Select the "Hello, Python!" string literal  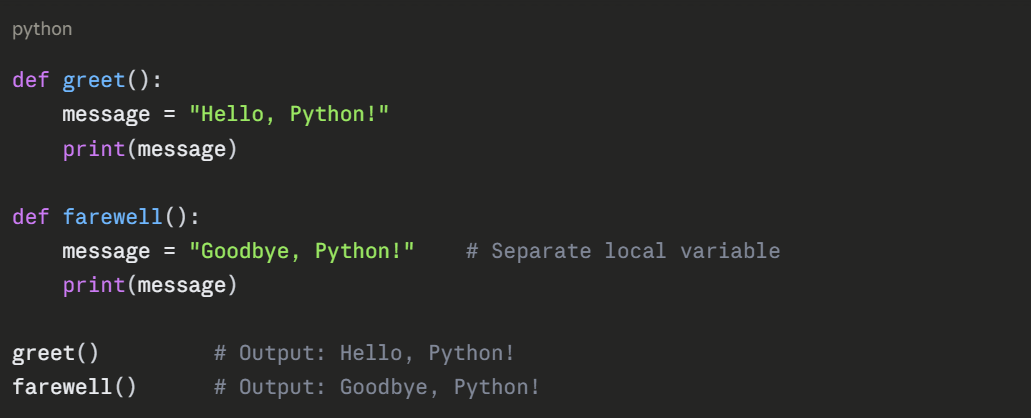(x=289, y=114)
